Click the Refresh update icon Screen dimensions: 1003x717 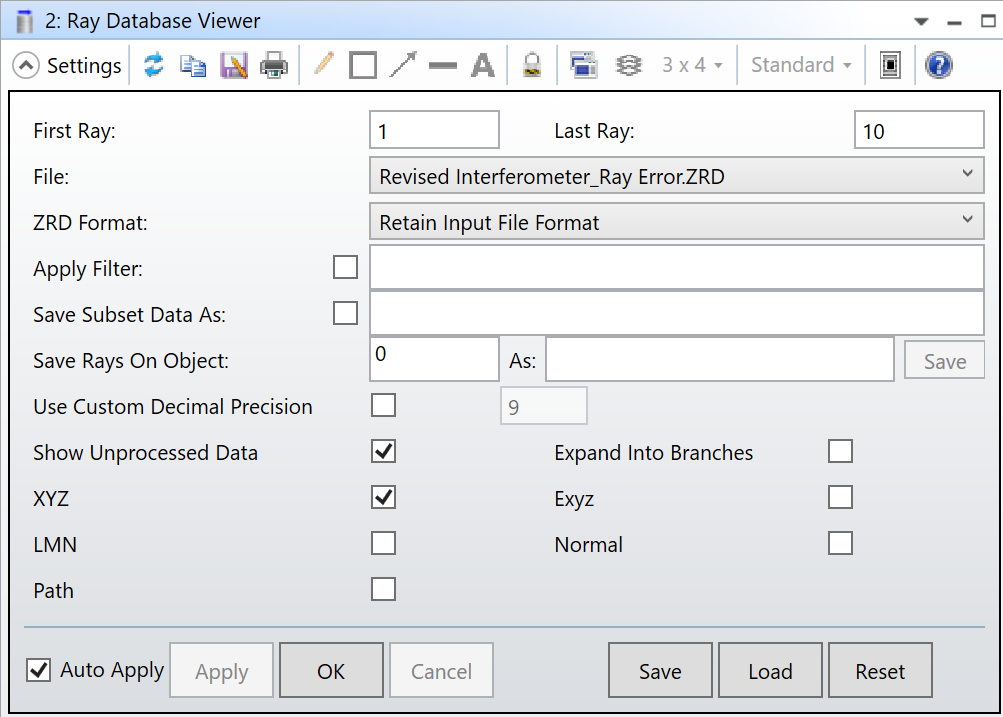pyautogui.click(x=154, y=65)
